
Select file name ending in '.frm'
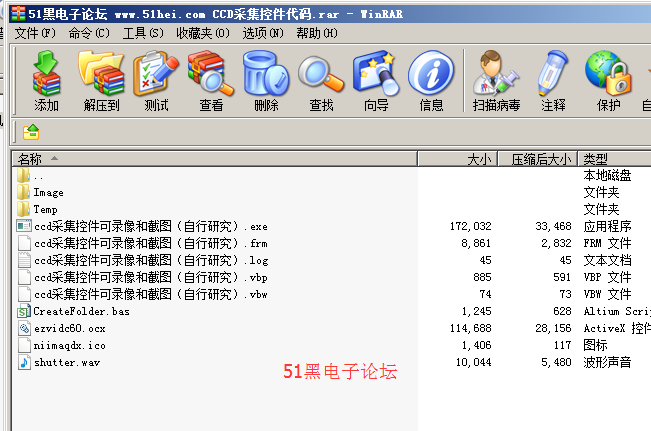coord(151,243)
